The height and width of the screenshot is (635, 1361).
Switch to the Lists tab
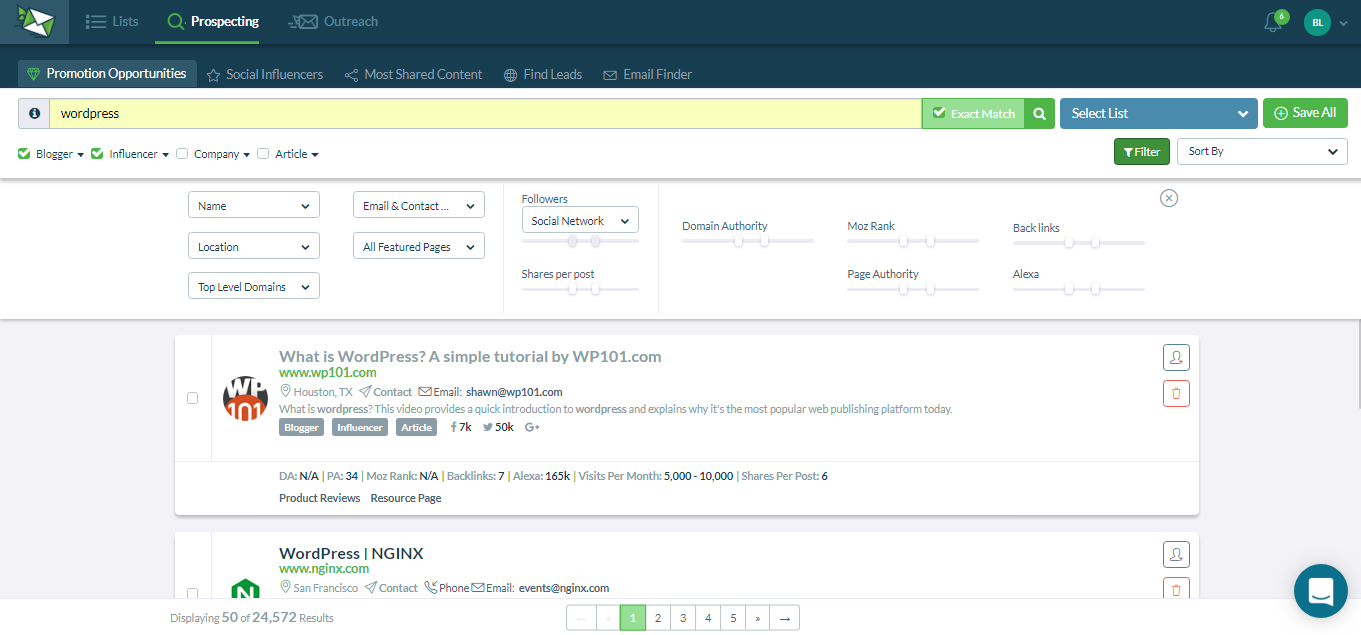click(112, 21)
